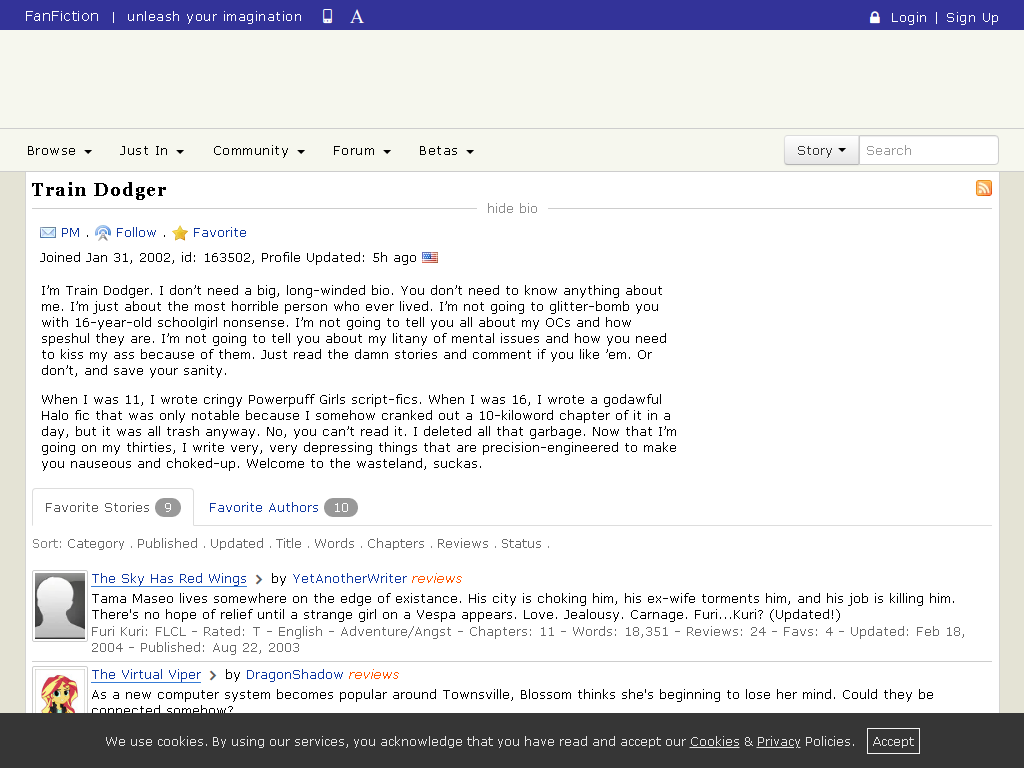1024x768 pixels.
Task: Open the Privacy policy link
Action: coord(778,741)
